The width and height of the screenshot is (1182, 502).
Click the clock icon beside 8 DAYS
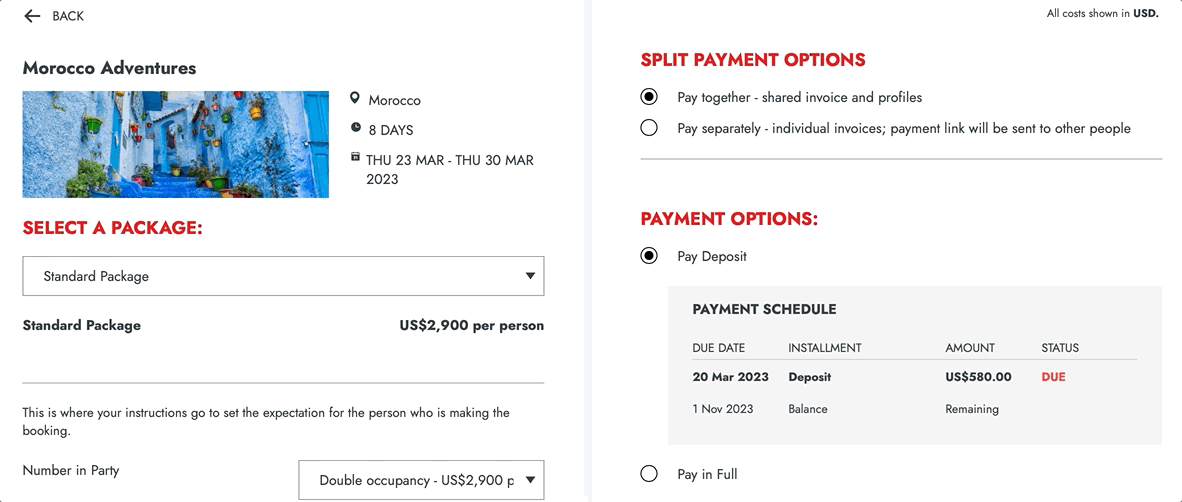pyautogui.click(x=355, y=127)
